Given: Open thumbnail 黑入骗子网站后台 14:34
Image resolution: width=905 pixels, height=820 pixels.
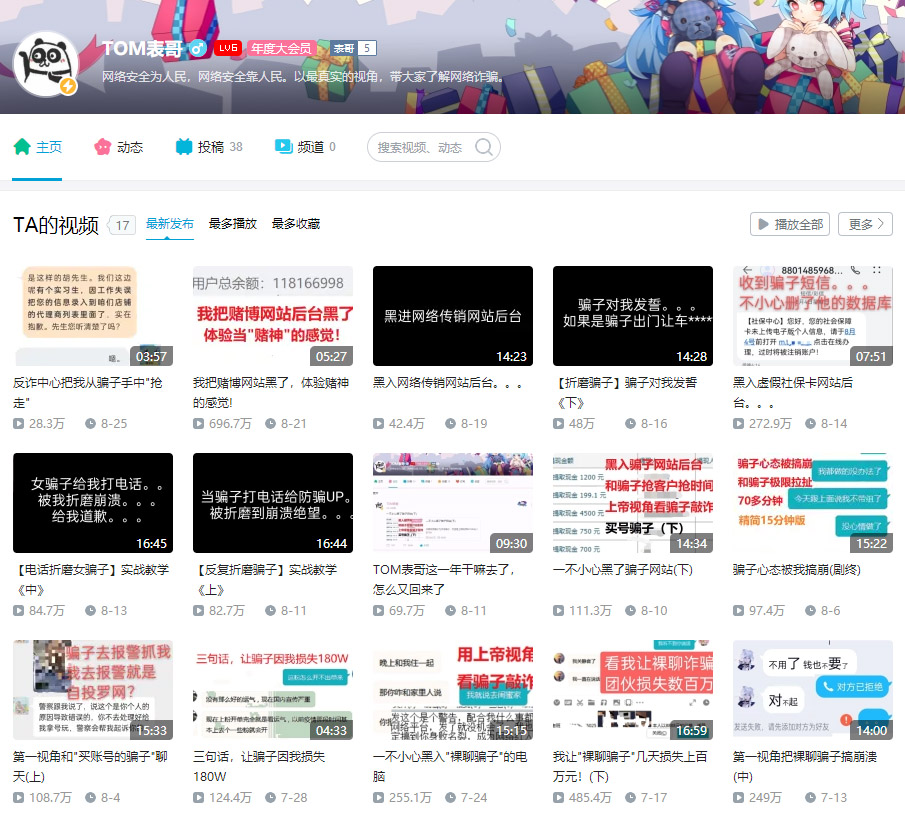Looking at the screenshot, I should pyautogui.click(x=633, y=503).
